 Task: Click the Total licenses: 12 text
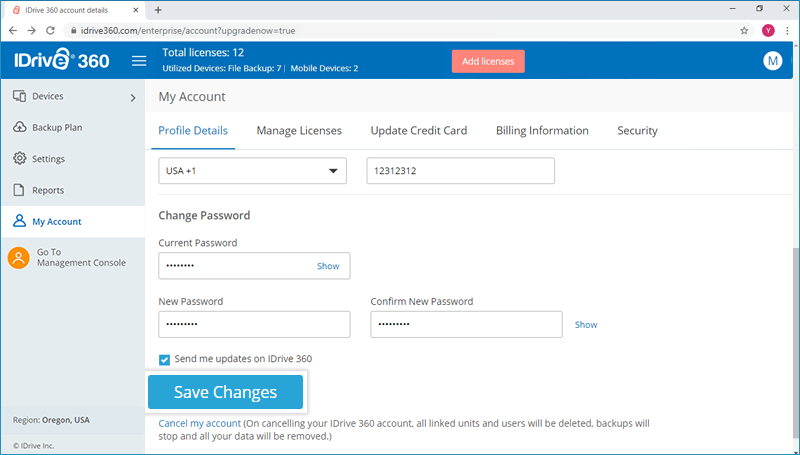(x=203, y=53)
